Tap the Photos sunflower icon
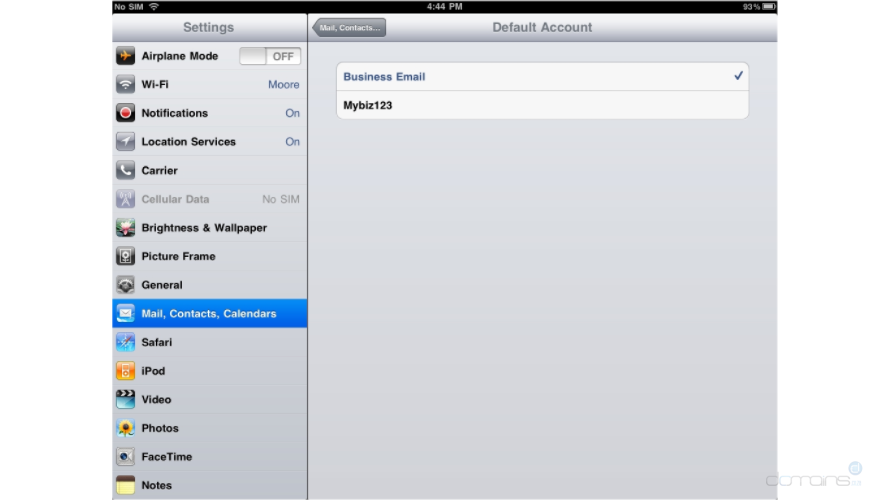This screenshot has height=500, width=889. click(126, 428)
